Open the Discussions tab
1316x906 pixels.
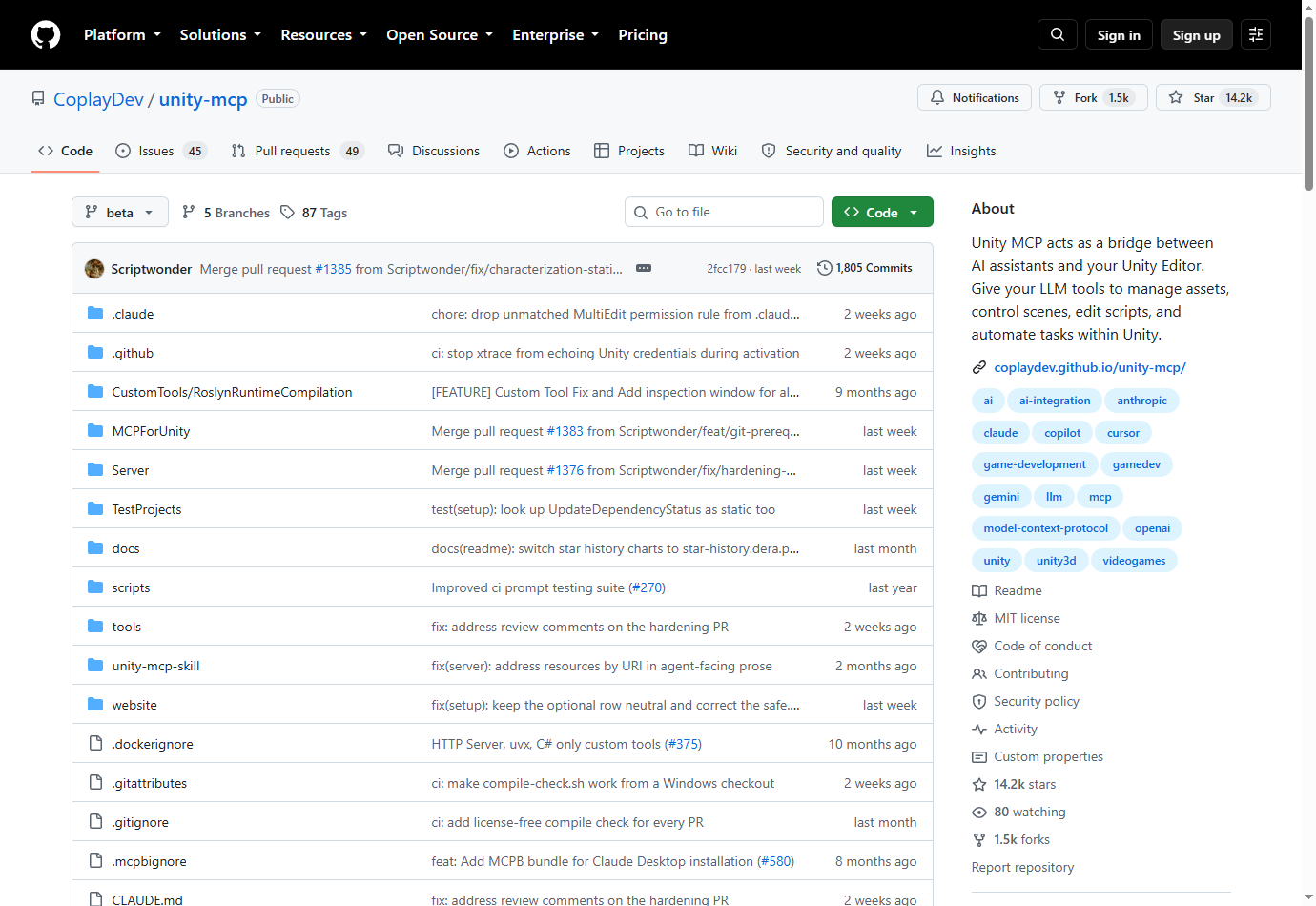[x=434, y=151]
